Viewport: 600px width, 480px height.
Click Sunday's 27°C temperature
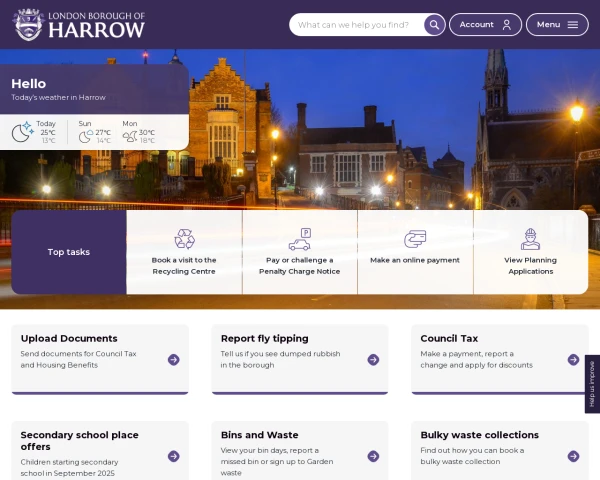click(103, 132)
